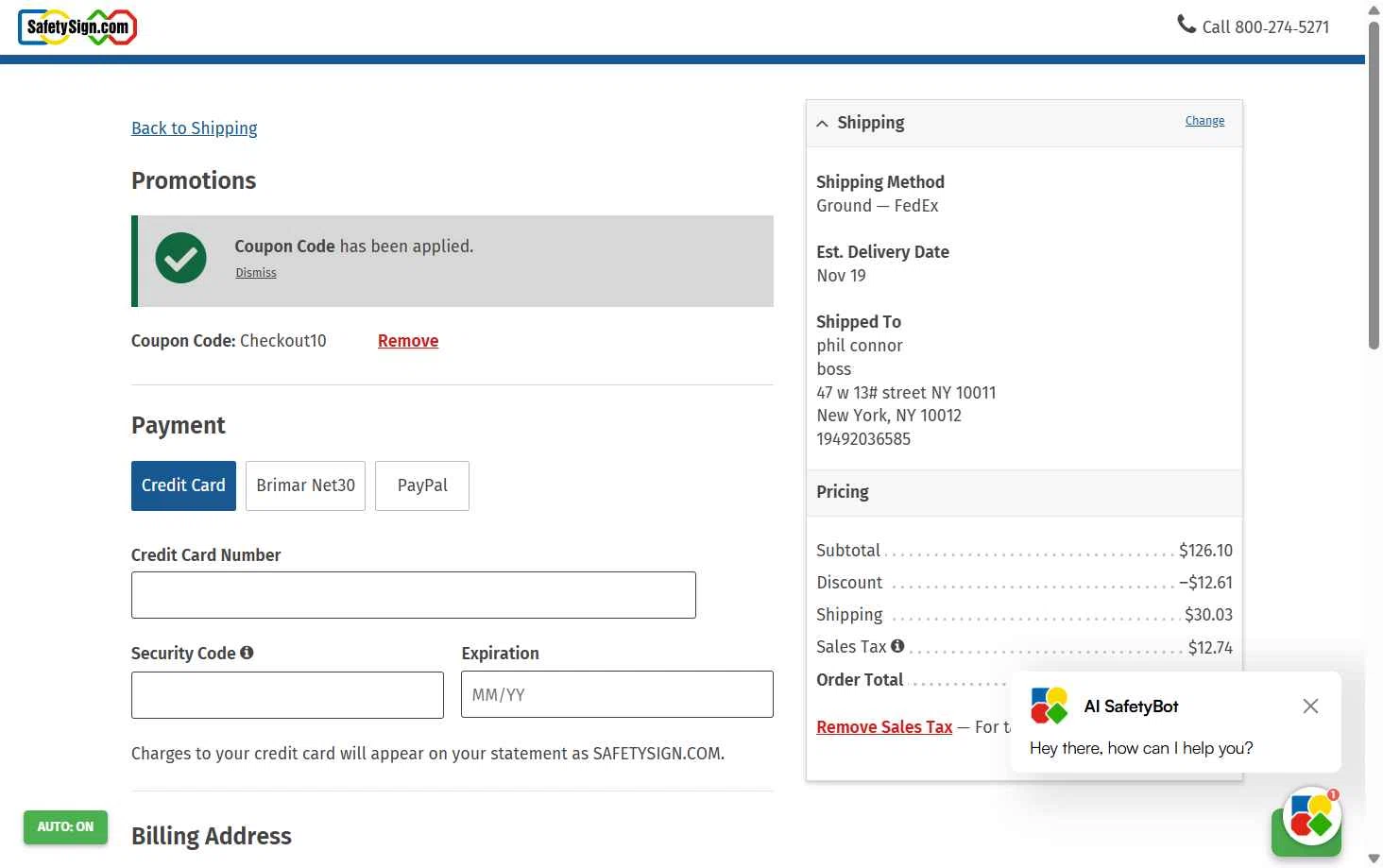Click the Billing Address heading
The width and height of the screenshot is (1383, 868).
212,837
